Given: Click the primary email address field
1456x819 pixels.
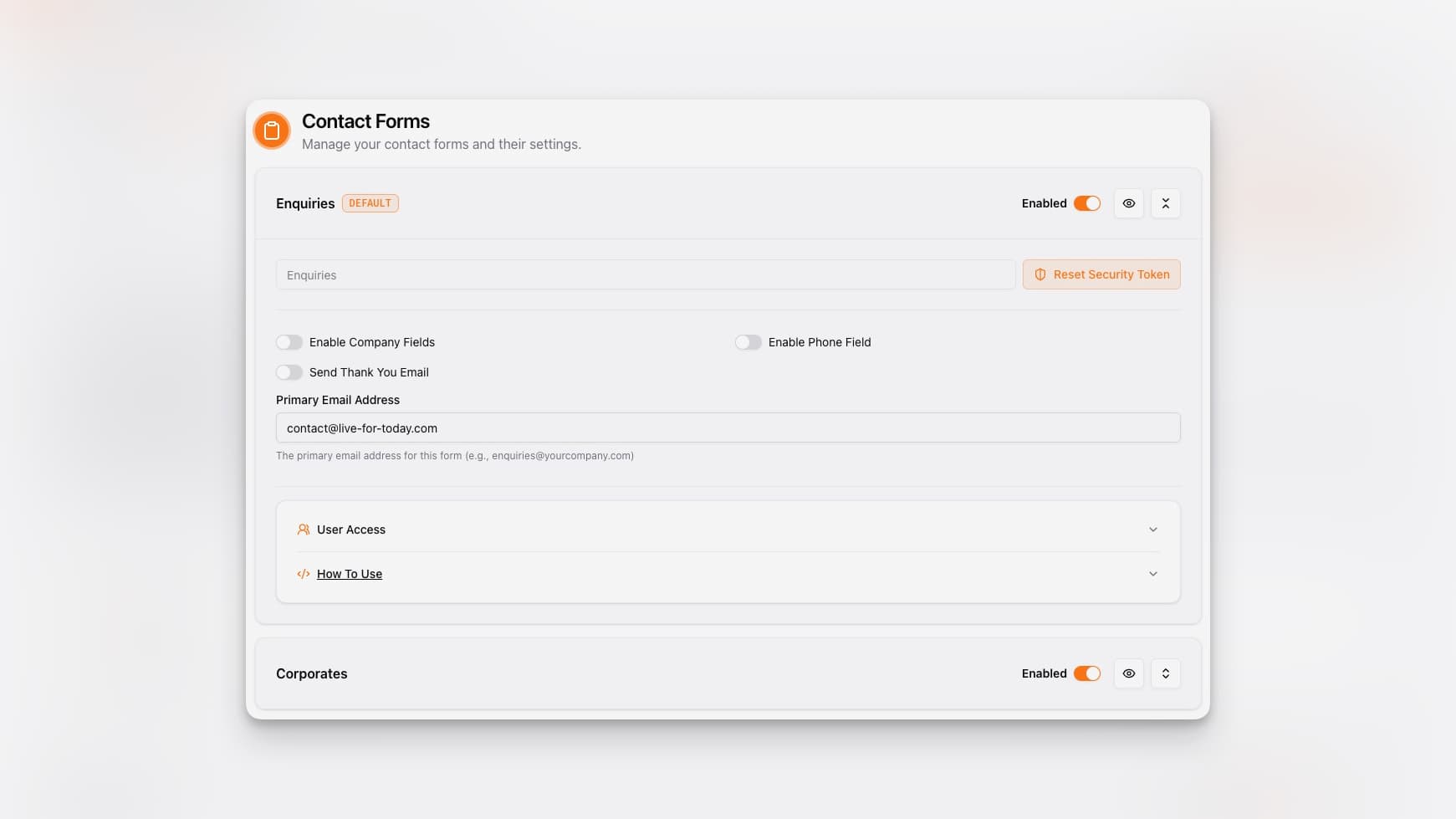Looking at the screenshot, I should [728, 427].
